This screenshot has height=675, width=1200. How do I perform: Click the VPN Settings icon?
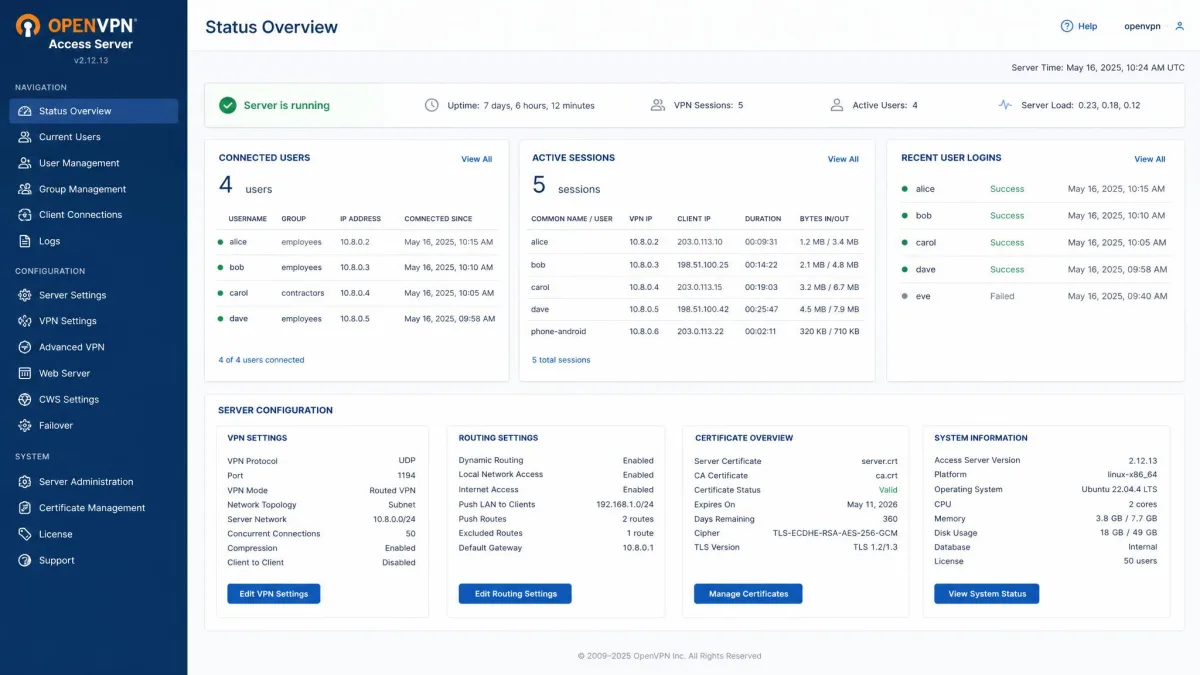coord(25,321)
